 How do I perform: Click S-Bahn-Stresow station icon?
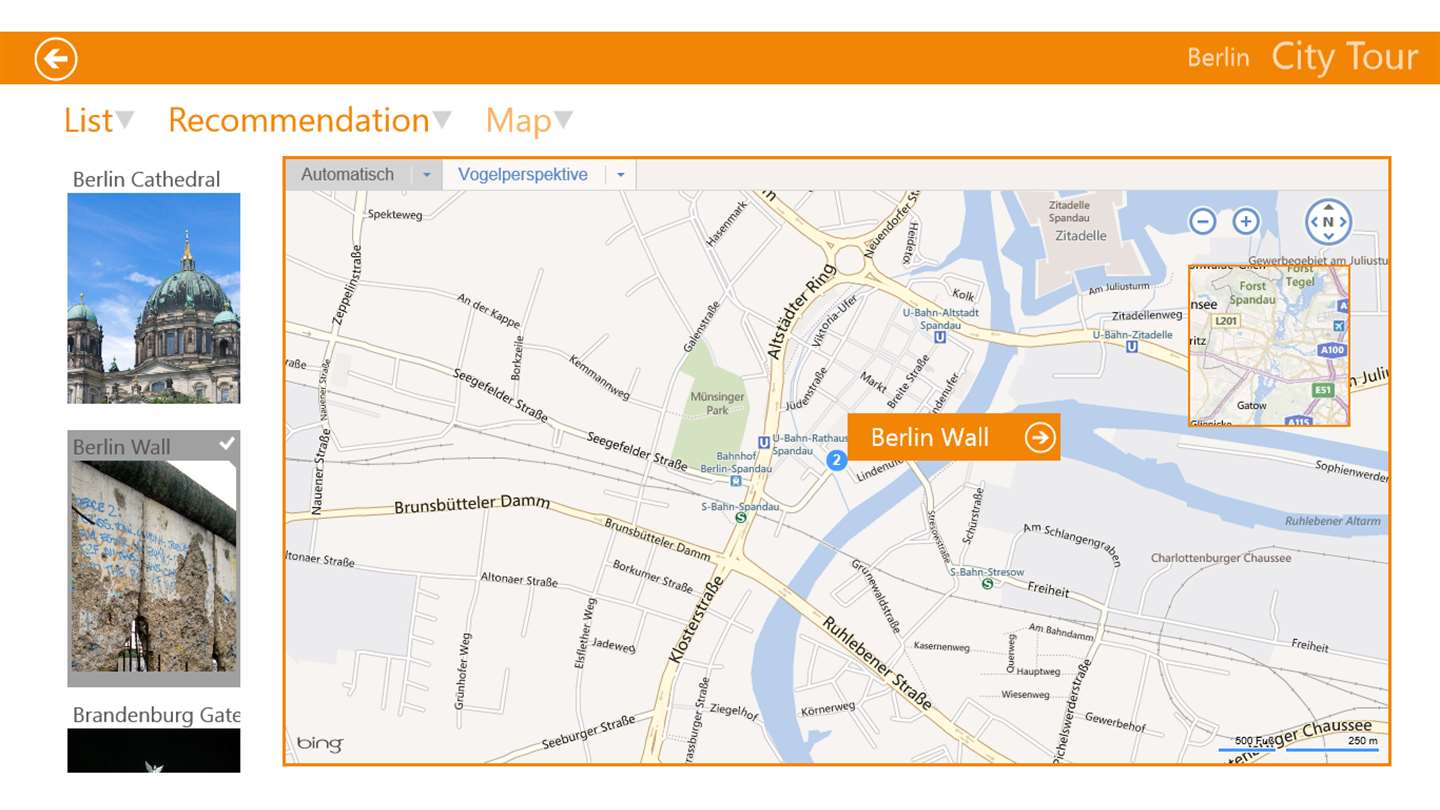[988, 584]
